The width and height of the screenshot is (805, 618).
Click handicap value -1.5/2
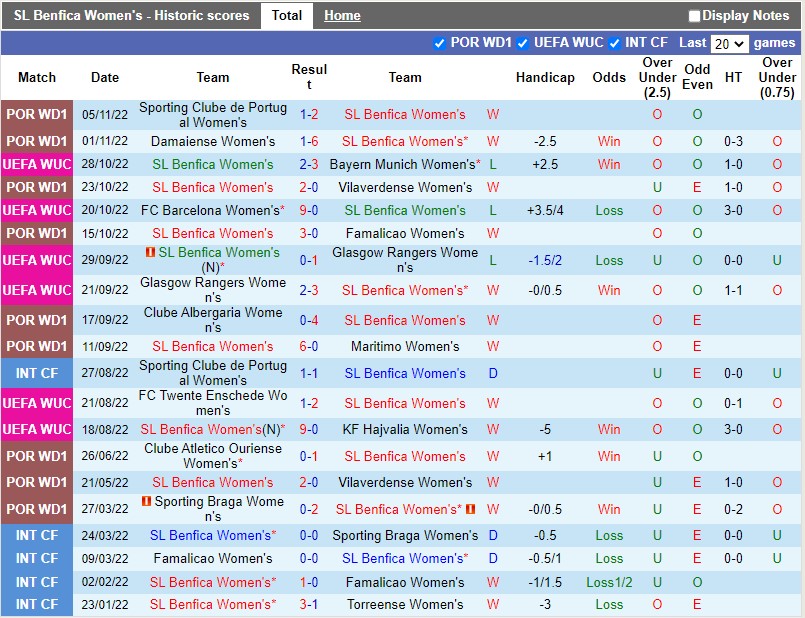click(x=545, y=260)
